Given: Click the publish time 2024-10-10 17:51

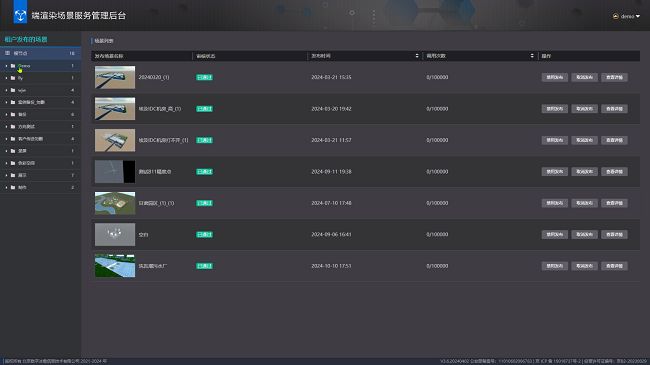Looking at the screenshot, I should 331,266.
